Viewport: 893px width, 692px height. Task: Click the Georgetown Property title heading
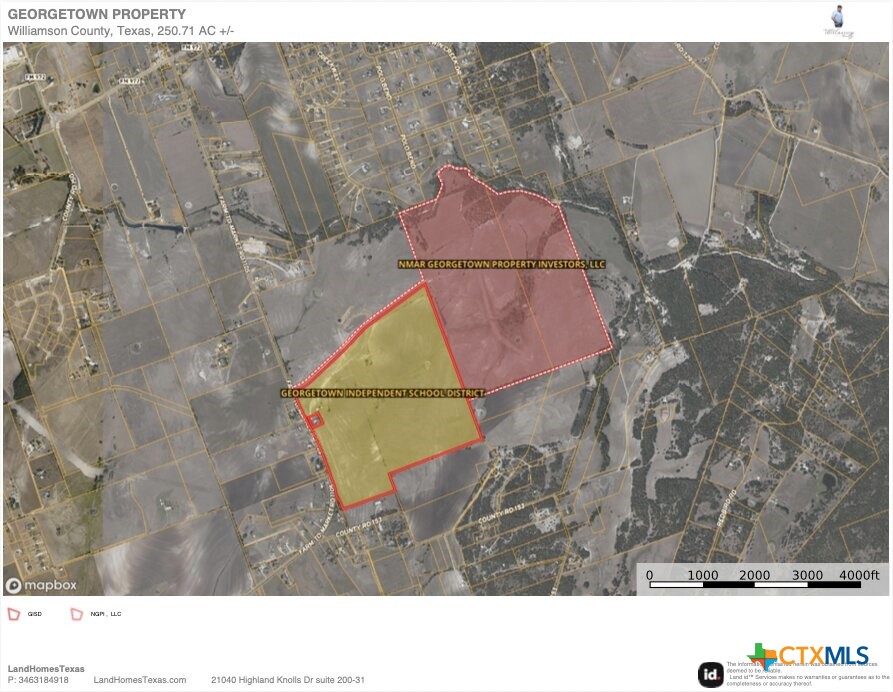tap(96, 14)
